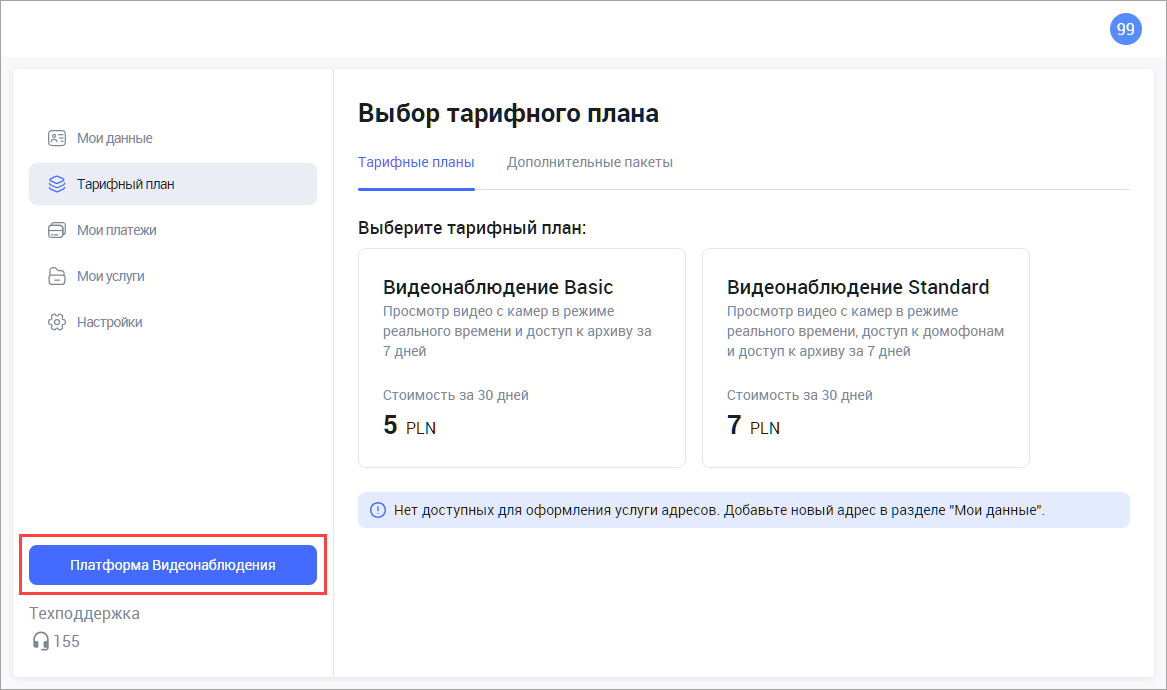
Task: Click the ID card icon beside Мои данные
Action: tap(57, 138)
